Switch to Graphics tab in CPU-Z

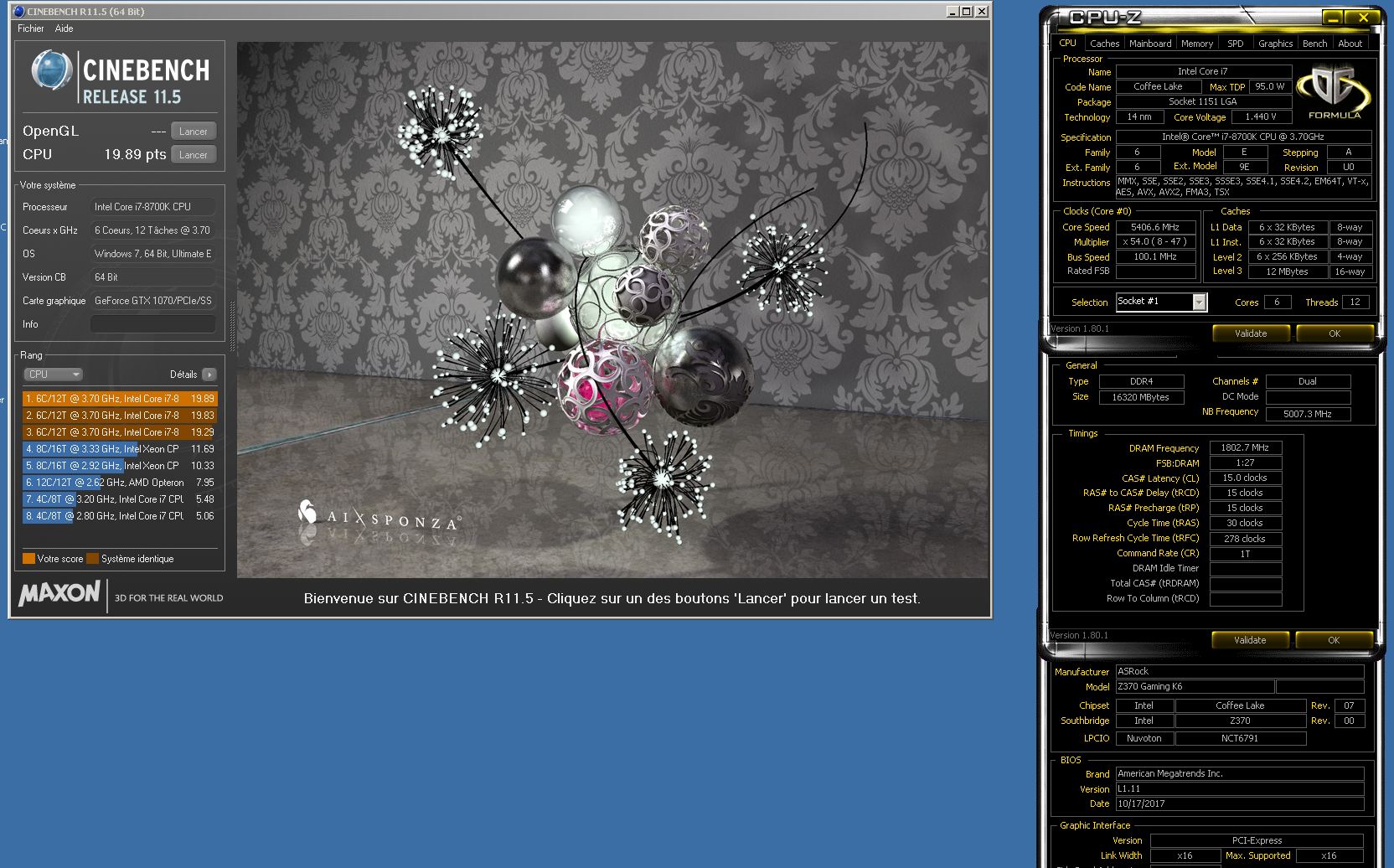point(1275,44)
